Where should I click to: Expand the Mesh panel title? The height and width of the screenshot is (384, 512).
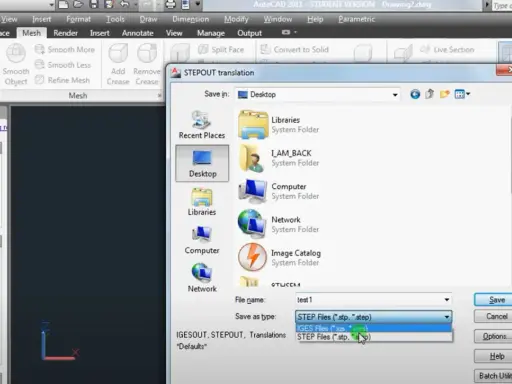pos(78,96)
